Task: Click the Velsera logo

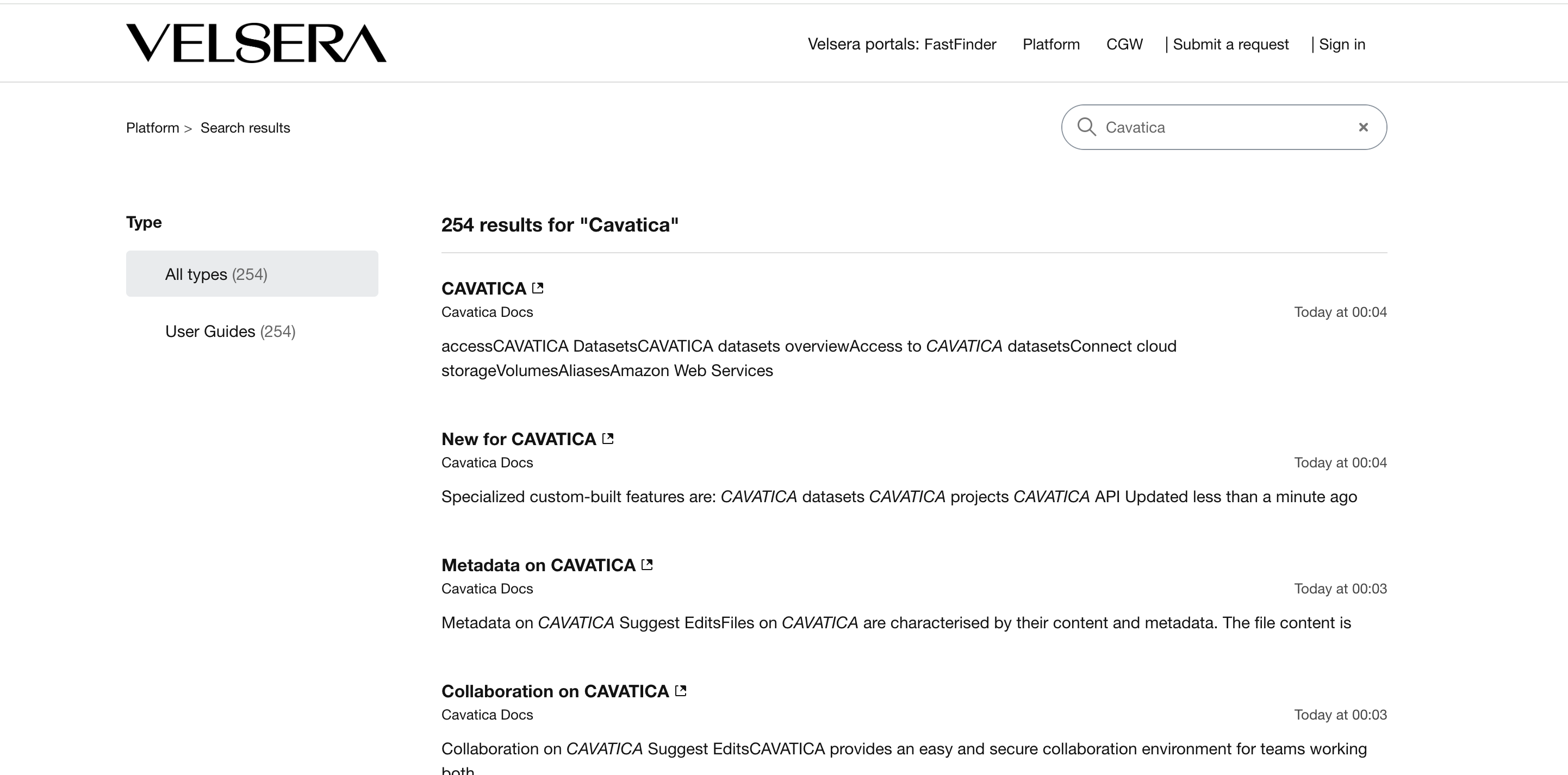Action: (x=256, y=43)
